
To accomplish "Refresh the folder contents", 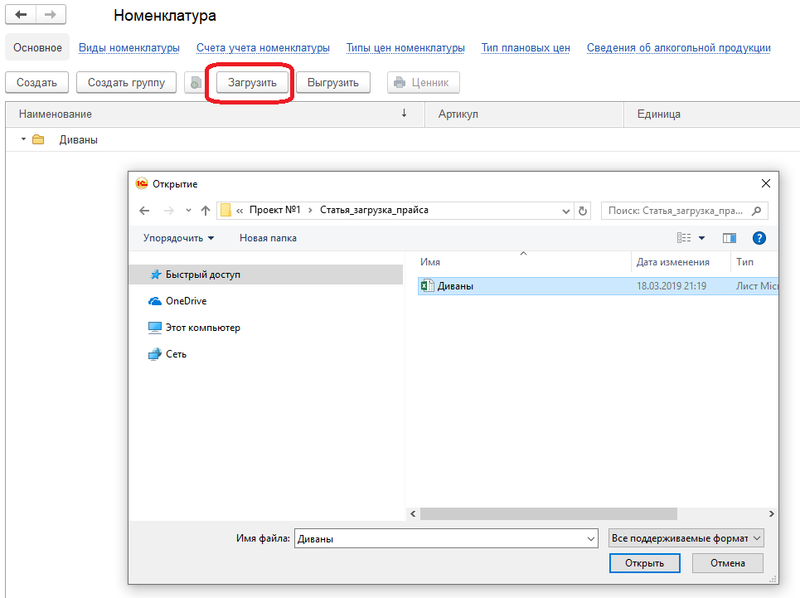I will [583, 211].
